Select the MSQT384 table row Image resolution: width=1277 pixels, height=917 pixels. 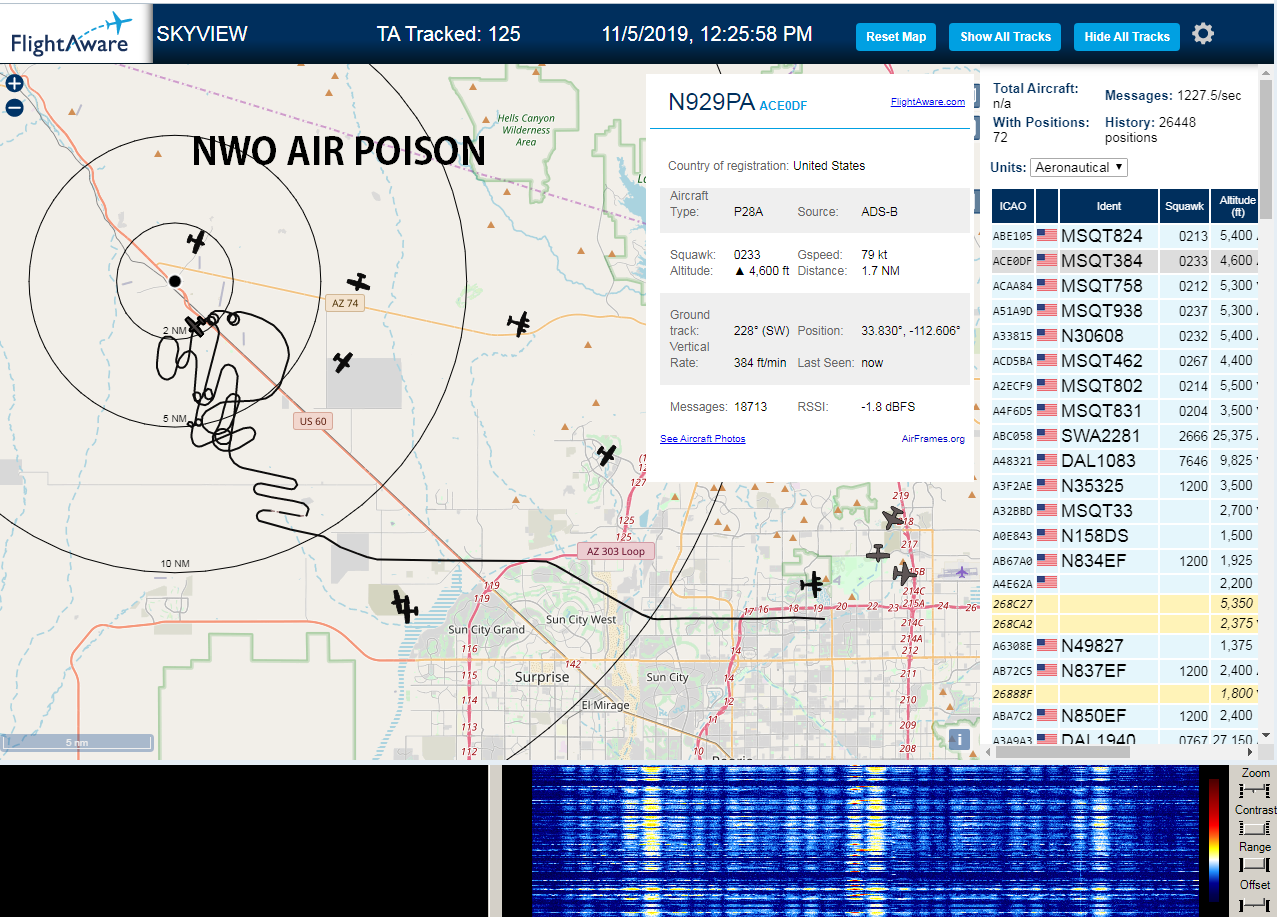1125,261
